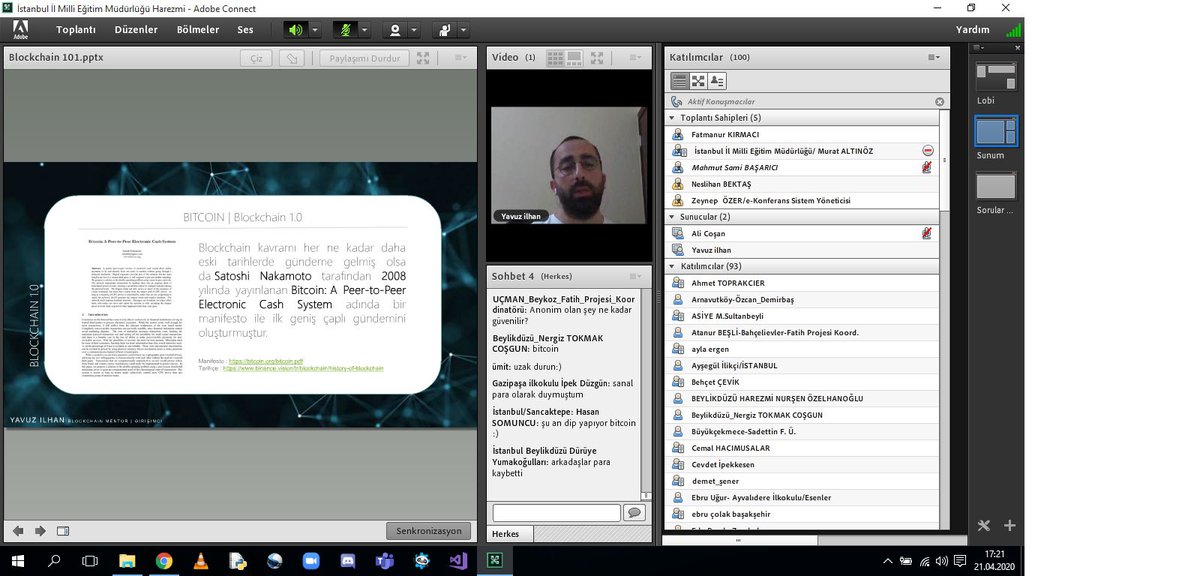Open the Düzenler menu
Image resolution: width=1200 pixels, height=576 pixels.
pos(136,30)
